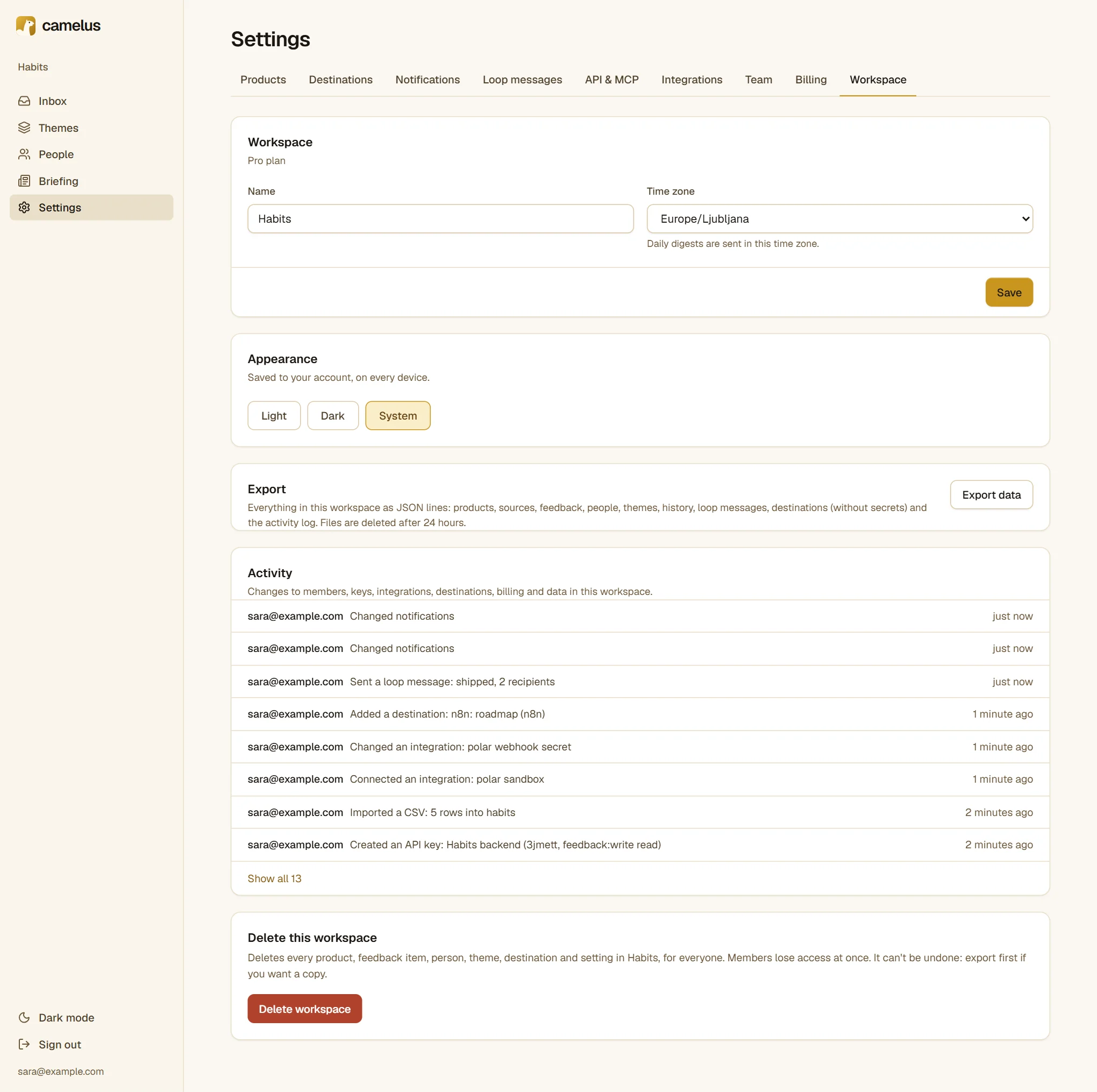Select the Dark appearance option
The height and width of the screenshot is (1092, 1097).
point(333,416)
